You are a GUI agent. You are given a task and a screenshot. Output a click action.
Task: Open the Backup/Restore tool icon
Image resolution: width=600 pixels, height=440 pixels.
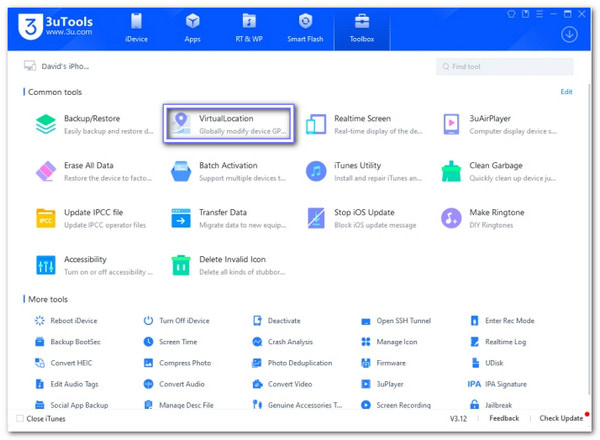pyautogui.click(x=46, y=124)
